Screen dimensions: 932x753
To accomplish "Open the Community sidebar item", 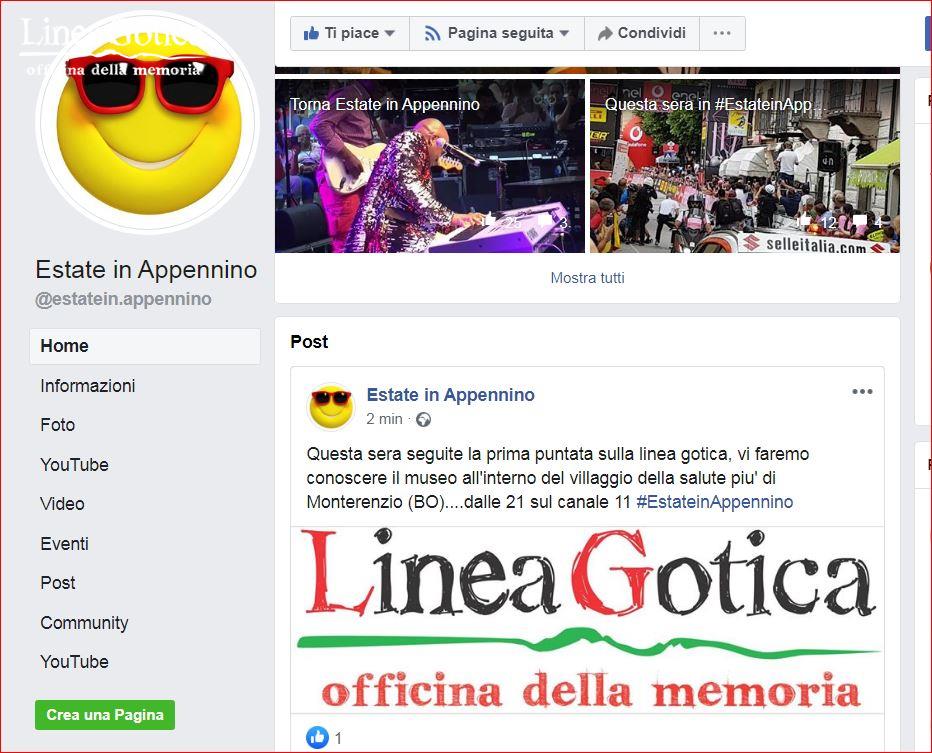I will click(x=84, y=623).
